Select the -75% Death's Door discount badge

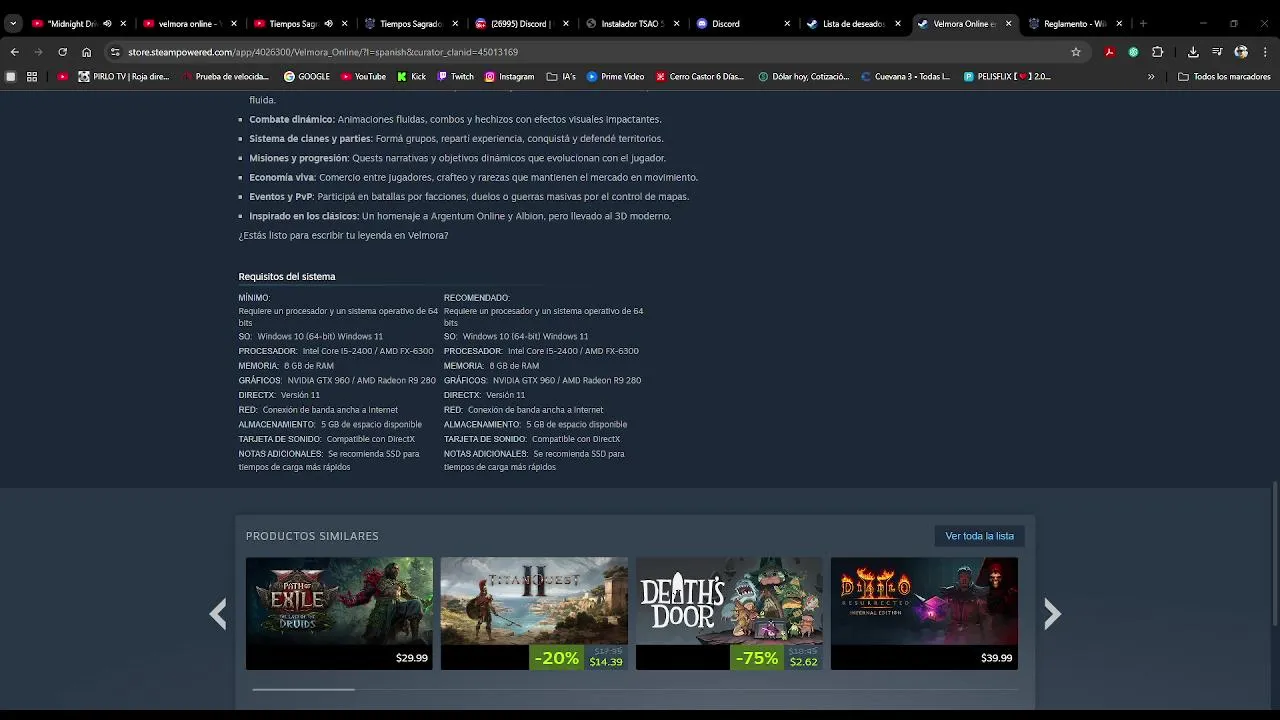[756, 658]
